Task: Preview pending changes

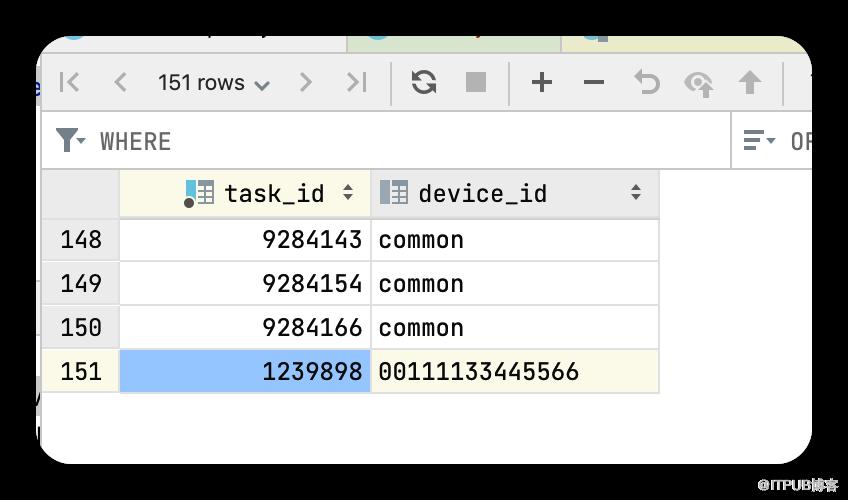Action: 699,84
